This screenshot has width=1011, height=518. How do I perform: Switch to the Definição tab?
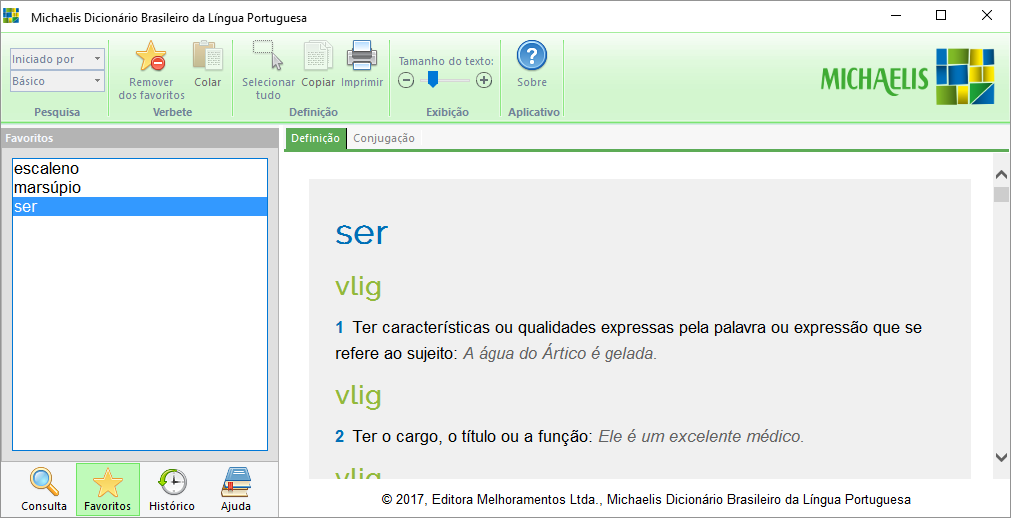click(315, 138)
